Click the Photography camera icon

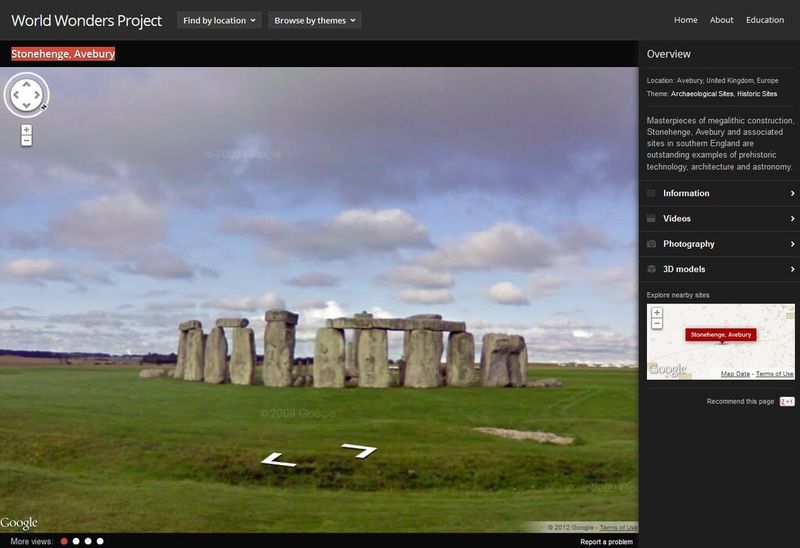(x=651, y=244)
